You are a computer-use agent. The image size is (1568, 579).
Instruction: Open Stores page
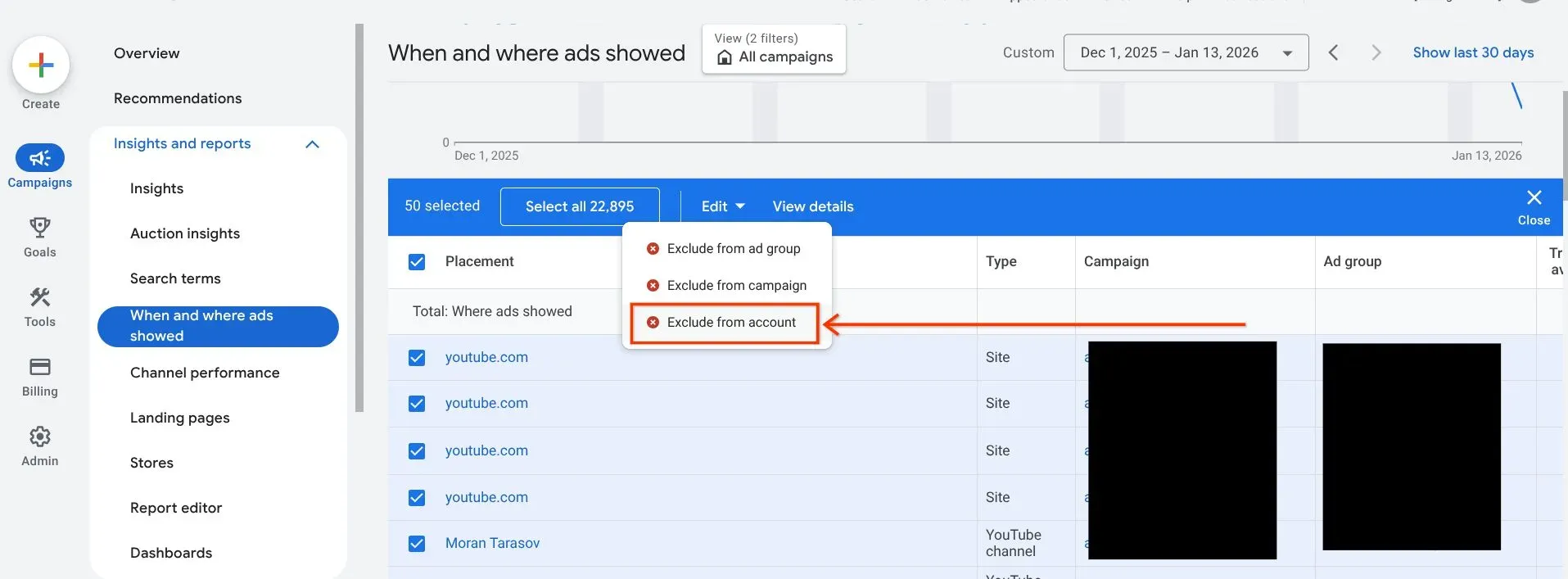tap(151, 463)
